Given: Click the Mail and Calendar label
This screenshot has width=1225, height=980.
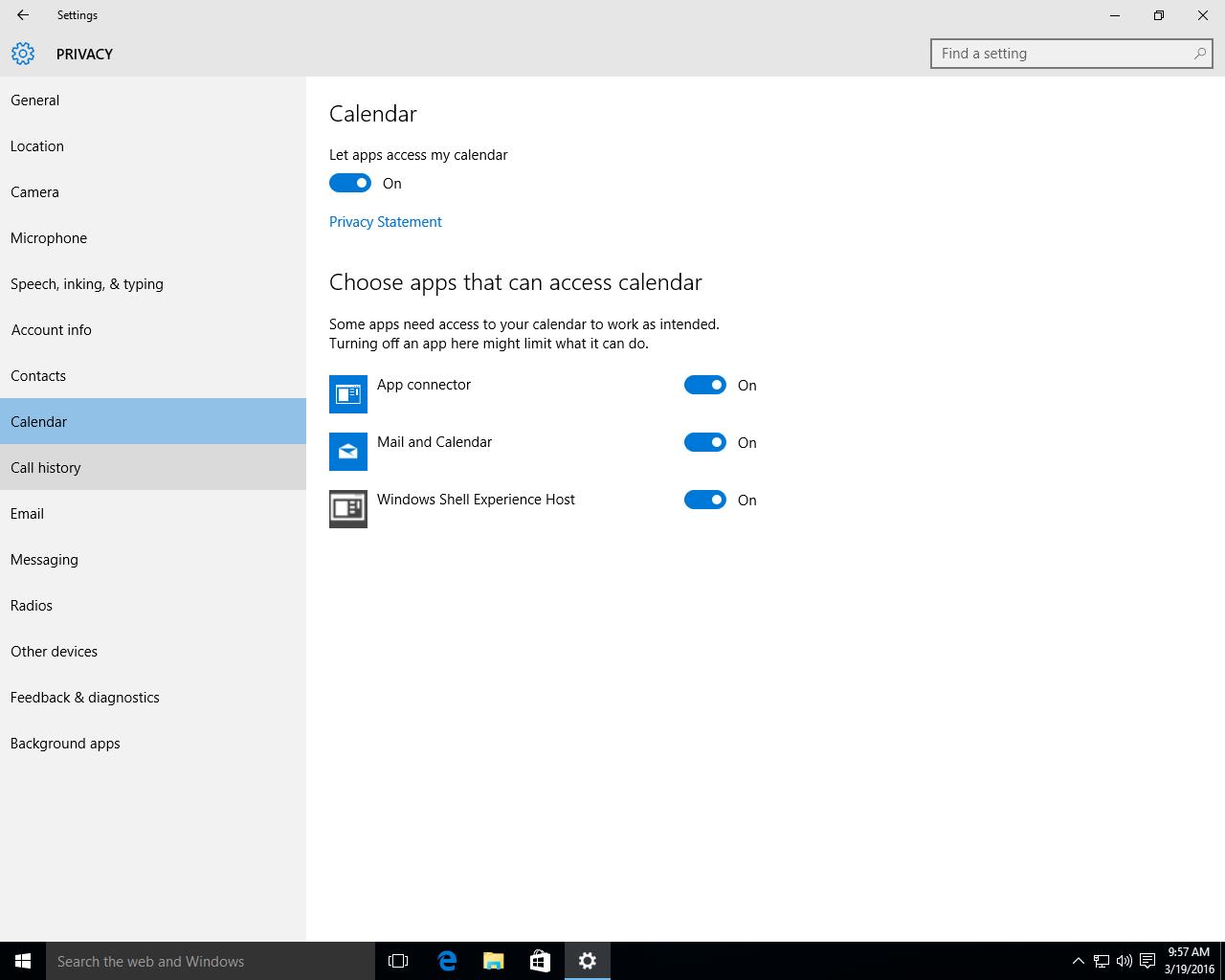Looking at the screenshot, I should pos(434,442).
